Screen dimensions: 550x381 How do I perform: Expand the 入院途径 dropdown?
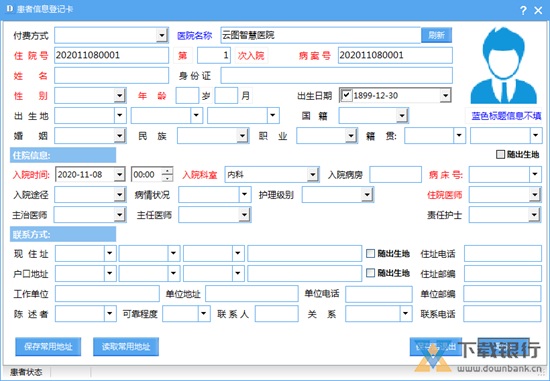pyautogui.click(x=120, y=195)
